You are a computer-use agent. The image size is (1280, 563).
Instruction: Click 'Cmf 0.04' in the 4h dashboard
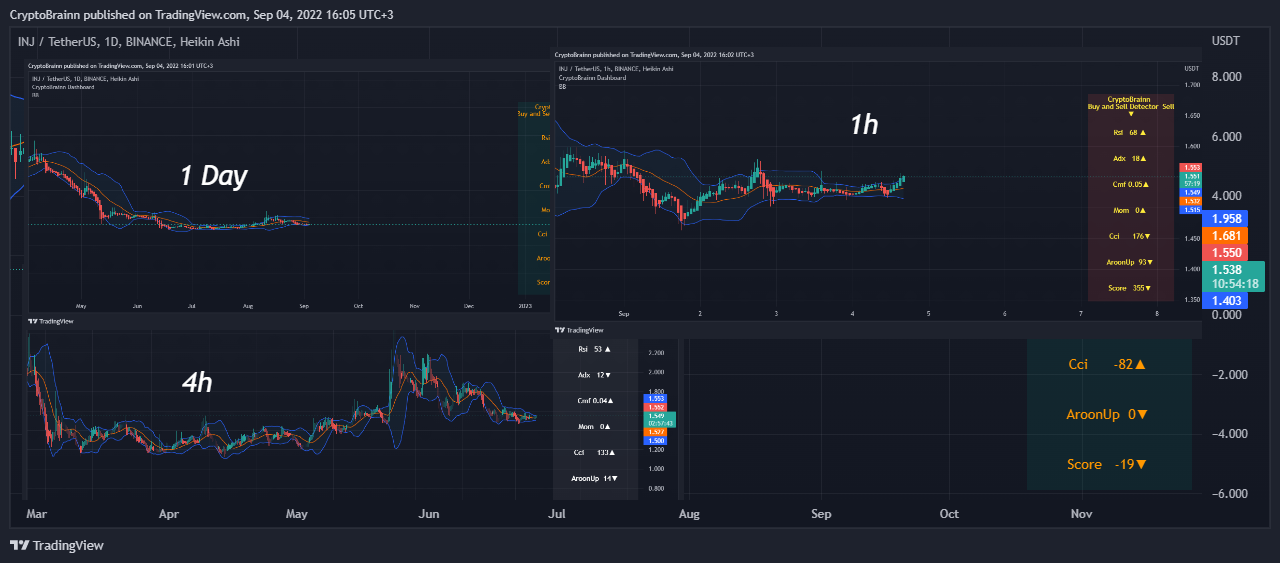pyautogui.click(x=594, y=401)
